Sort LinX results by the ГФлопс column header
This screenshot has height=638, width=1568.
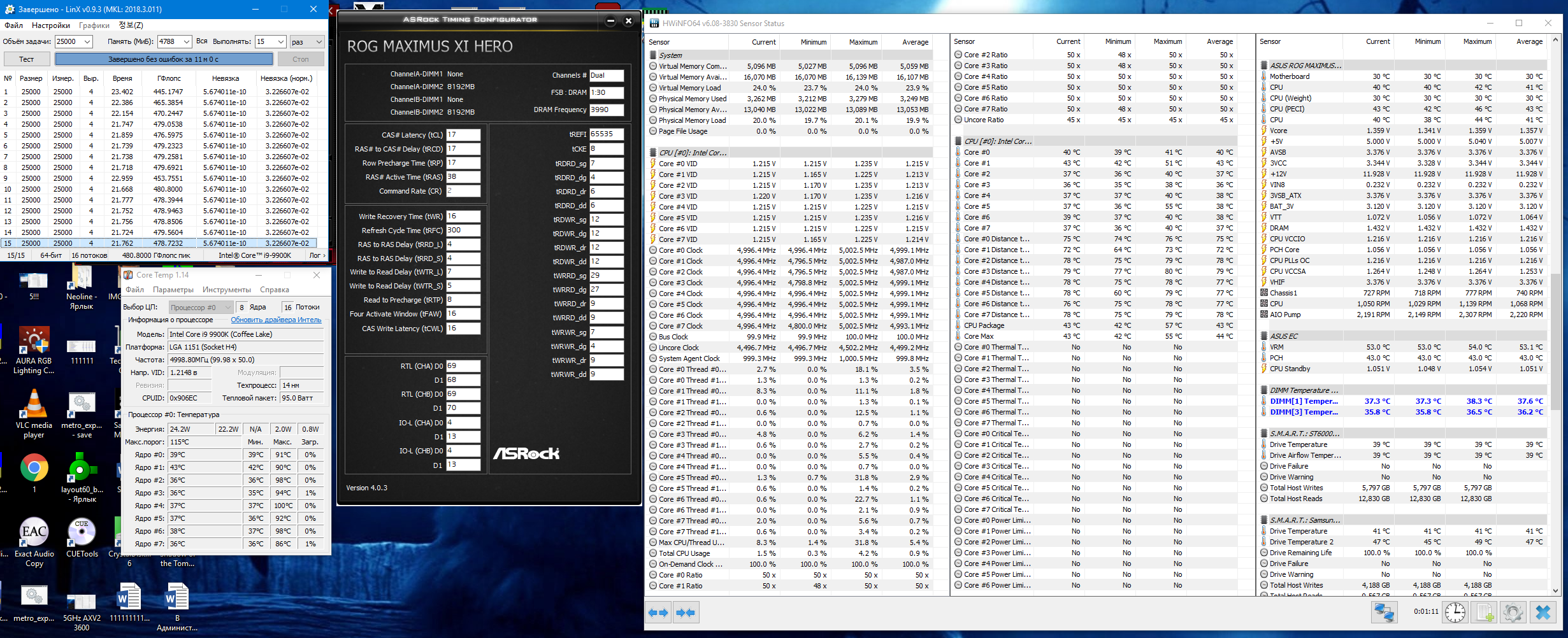[x=169, y=78]
